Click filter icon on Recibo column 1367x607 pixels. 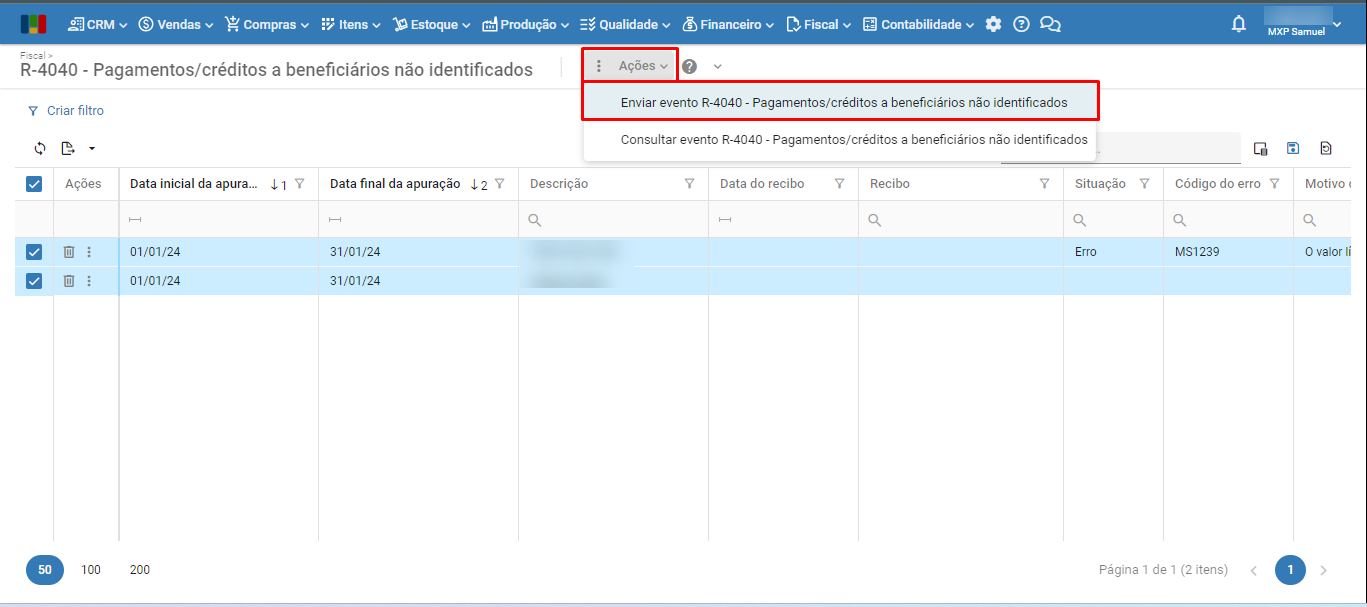tap(1044, 184)
